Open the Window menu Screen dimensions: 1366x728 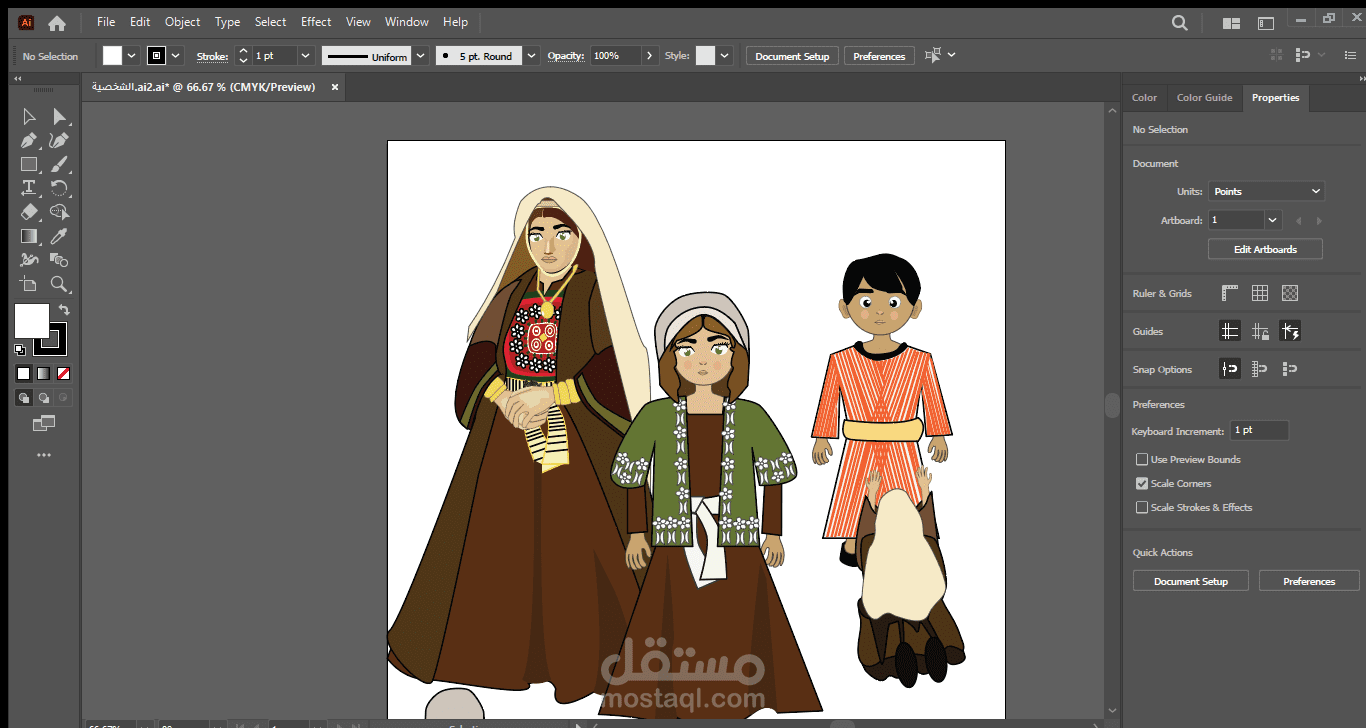tap(407, 22)
